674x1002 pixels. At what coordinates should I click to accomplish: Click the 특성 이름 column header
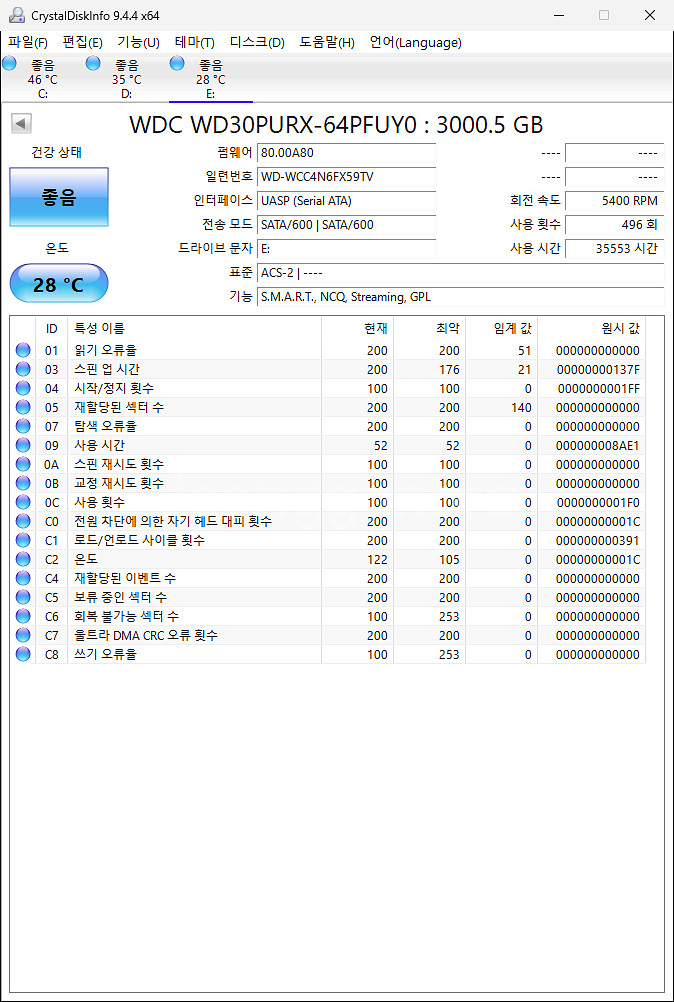[194, 328]
